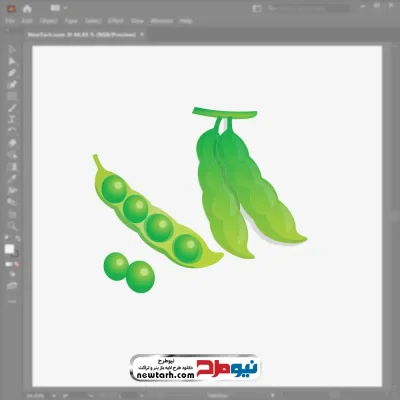
Task: Click the white Fill color swatch
Action: click(x=9, y=249)
